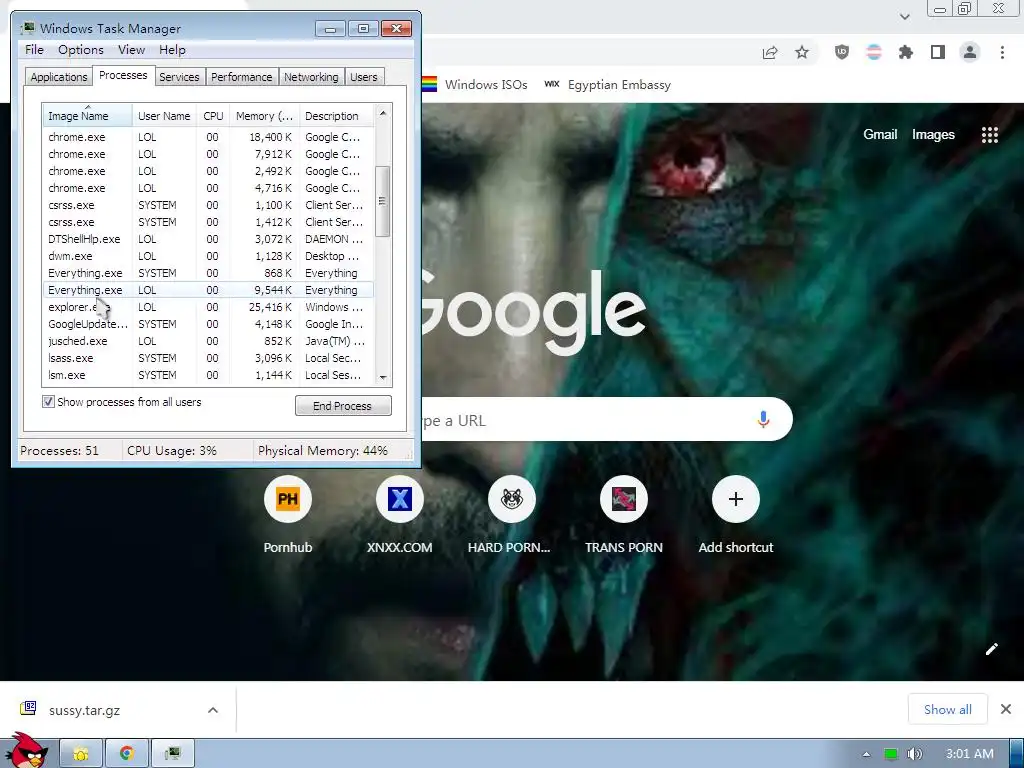Switch to the Networking tab
The image size is (1024, 768).
tap(312, 77)
